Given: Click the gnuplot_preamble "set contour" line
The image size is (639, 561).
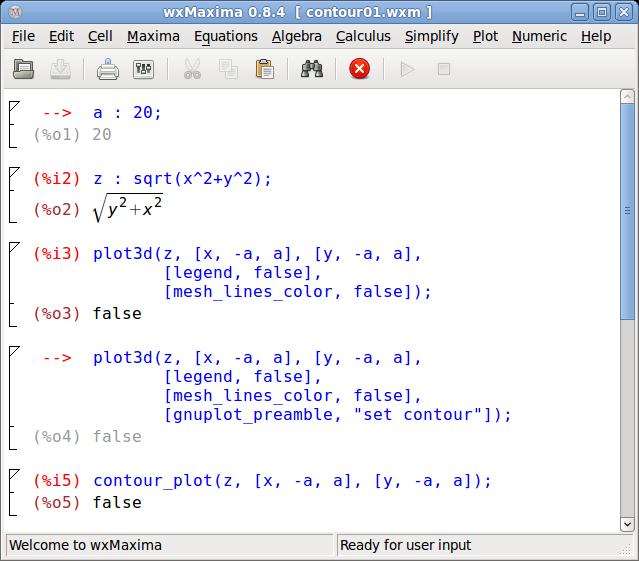Looking at the screenshot, I should click(337, 415).
